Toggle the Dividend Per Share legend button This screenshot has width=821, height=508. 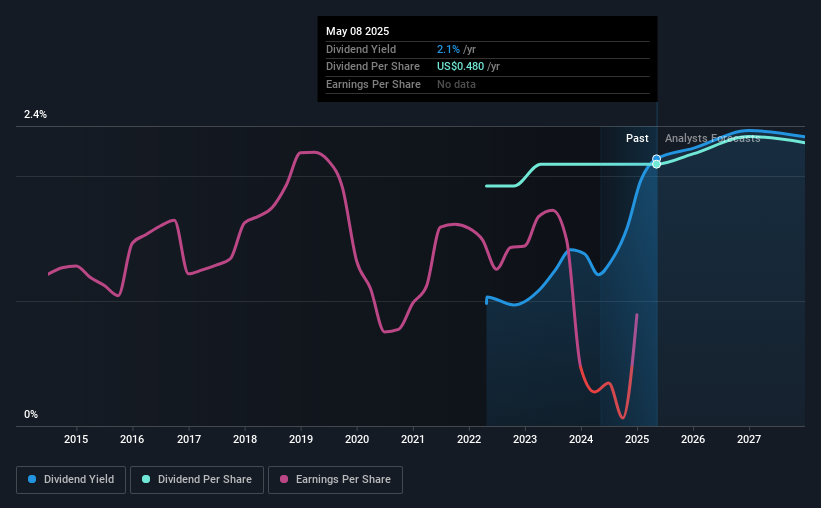197,480
